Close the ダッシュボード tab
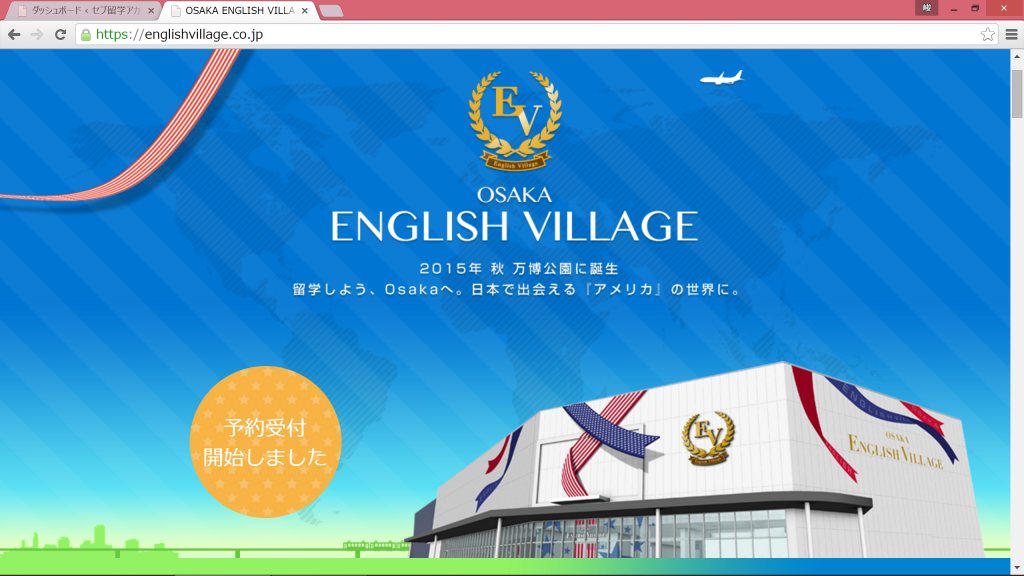Viewport: 1024px width, 576px height. [x=151, y=10]
